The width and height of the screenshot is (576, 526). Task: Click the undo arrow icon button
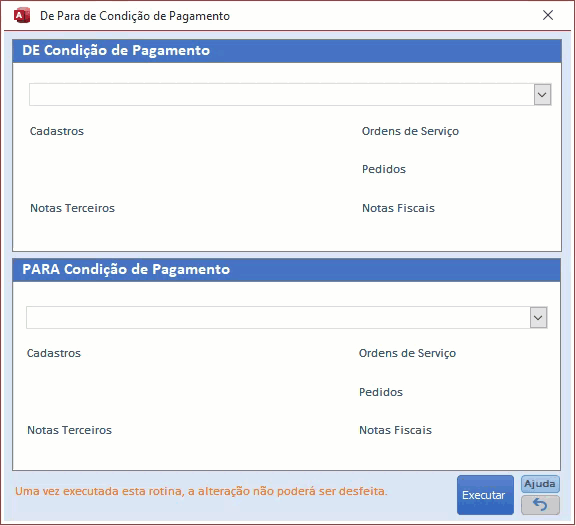540,505
